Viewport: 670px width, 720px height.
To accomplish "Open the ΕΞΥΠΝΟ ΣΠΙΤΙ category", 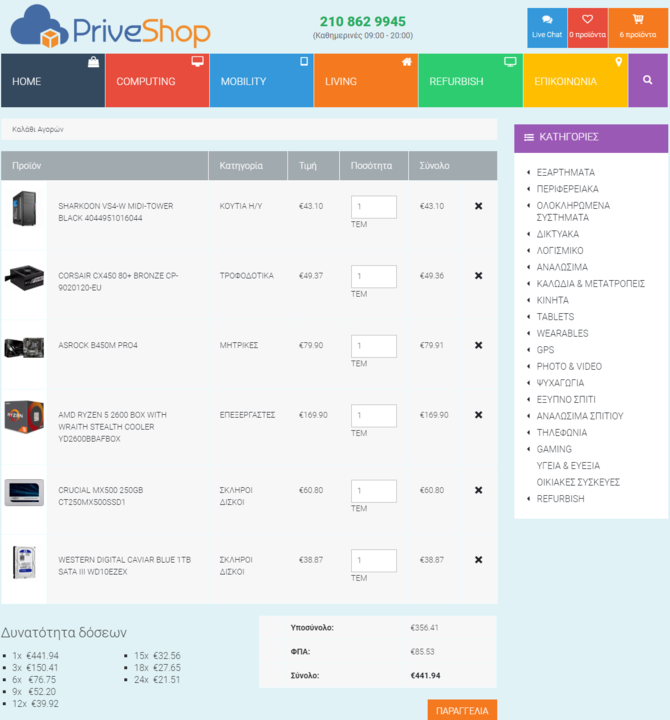I will tap(566, 399).
